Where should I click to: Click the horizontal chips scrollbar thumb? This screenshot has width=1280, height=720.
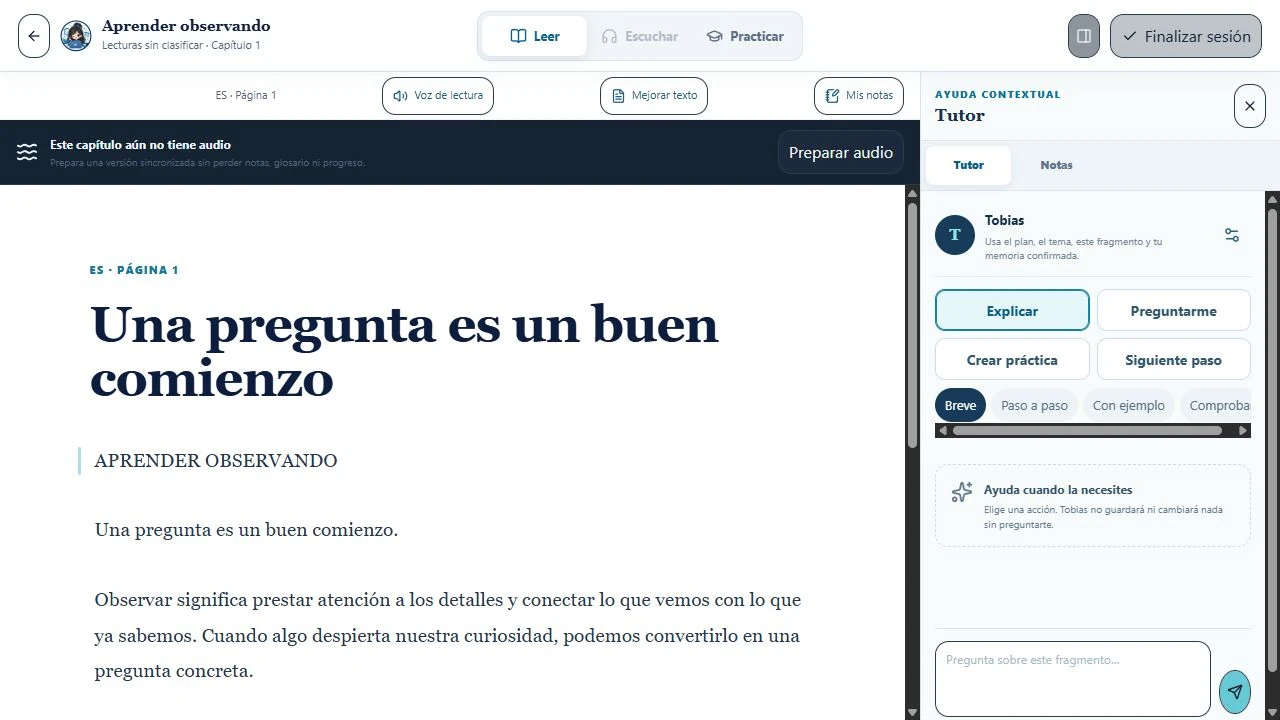[x=1087, y=431]
